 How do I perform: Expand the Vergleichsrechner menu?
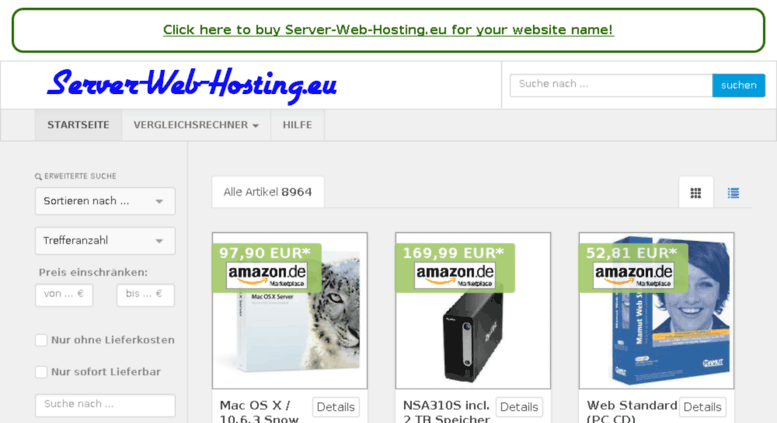[196, 125]
